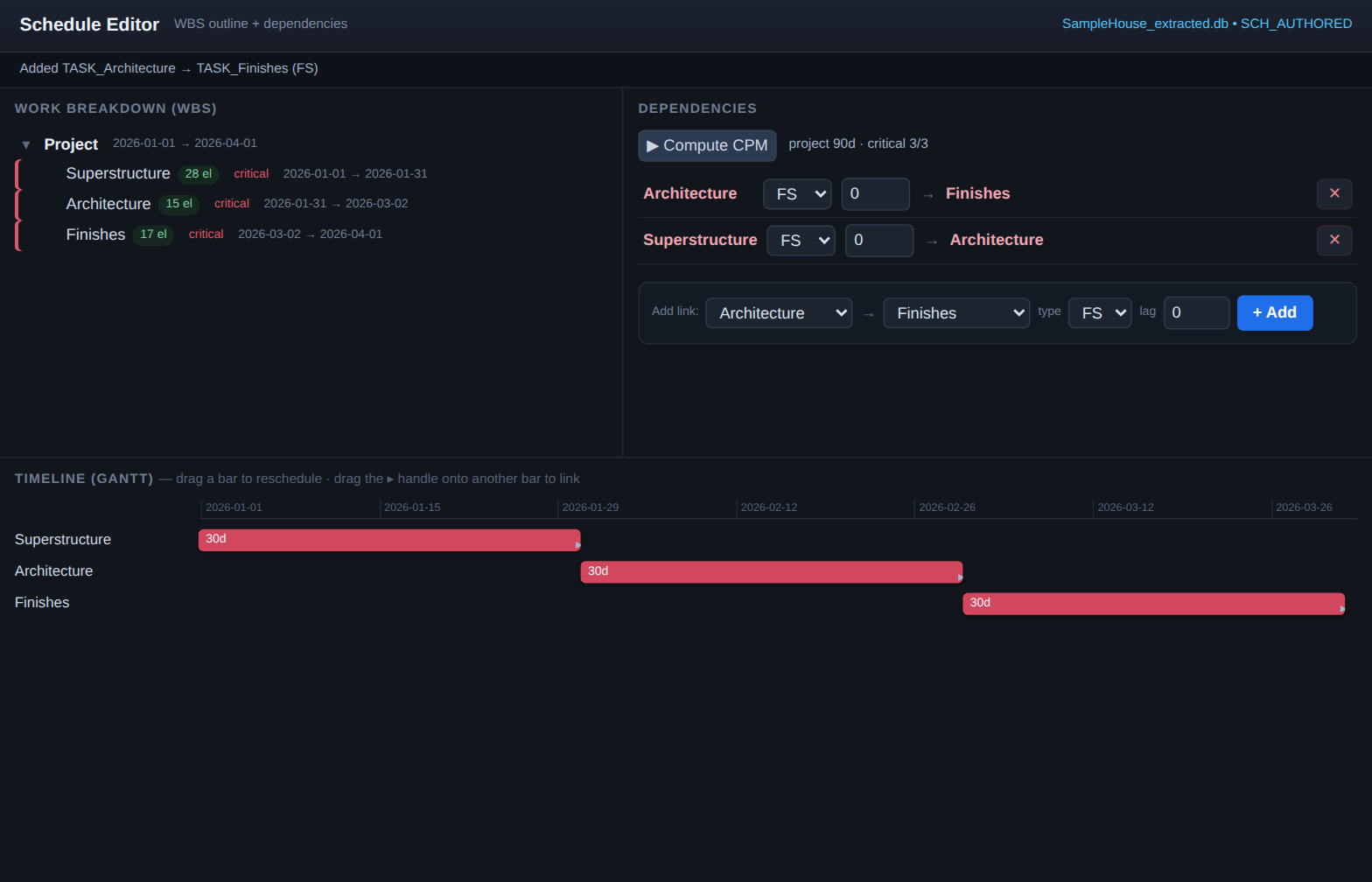Edit lag field of Superstructure→Architecture dependency

(x=879, y=241)
